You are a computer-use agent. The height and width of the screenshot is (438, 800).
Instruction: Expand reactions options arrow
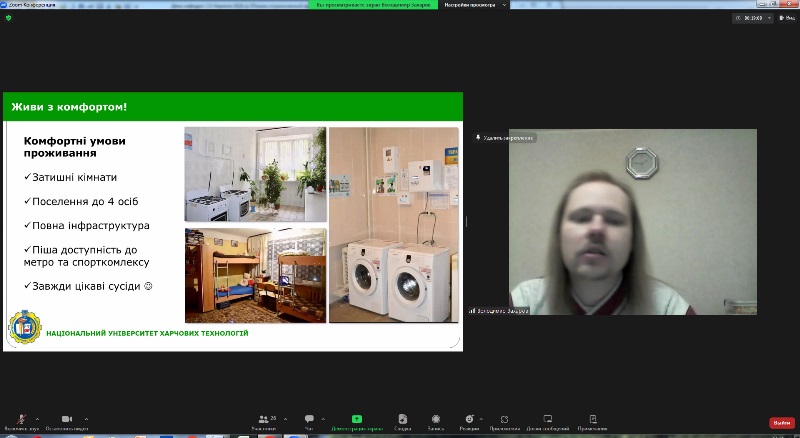[481, 419]
